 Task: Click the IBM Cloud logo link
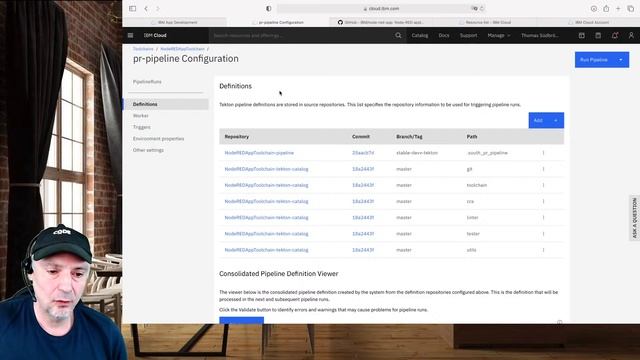155,36
